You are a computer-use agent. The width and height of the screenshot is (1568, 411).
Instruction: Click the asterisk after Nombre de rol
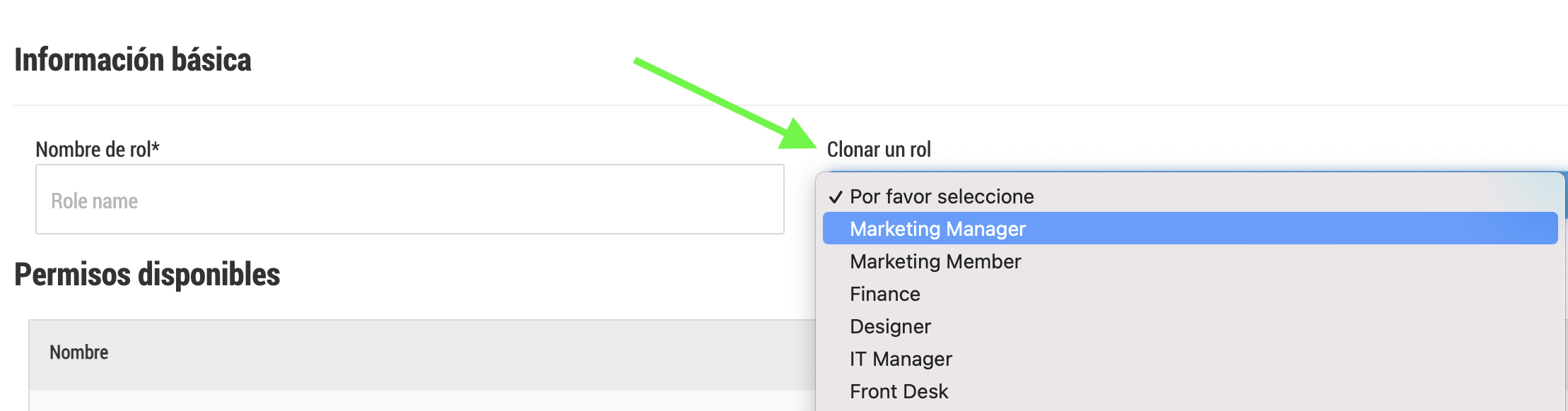(156, 147)
